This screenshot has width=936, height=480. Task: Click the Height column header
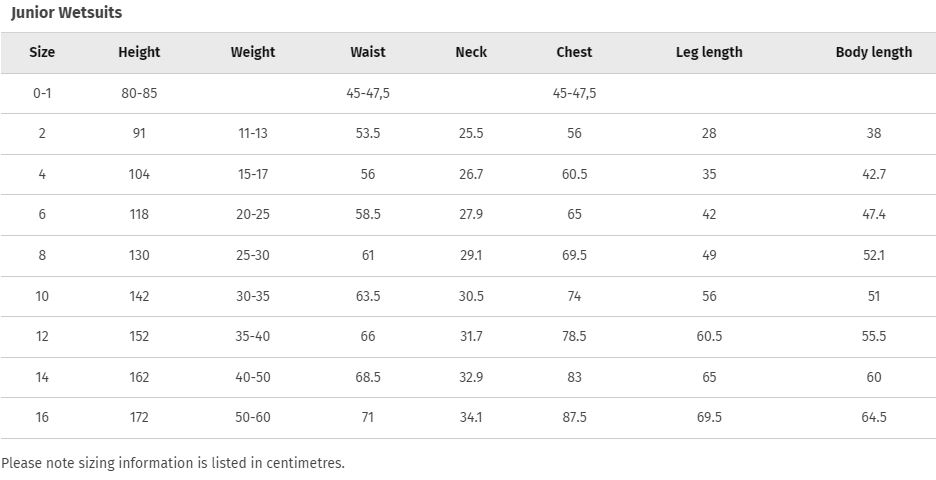(x=139, y=53)
